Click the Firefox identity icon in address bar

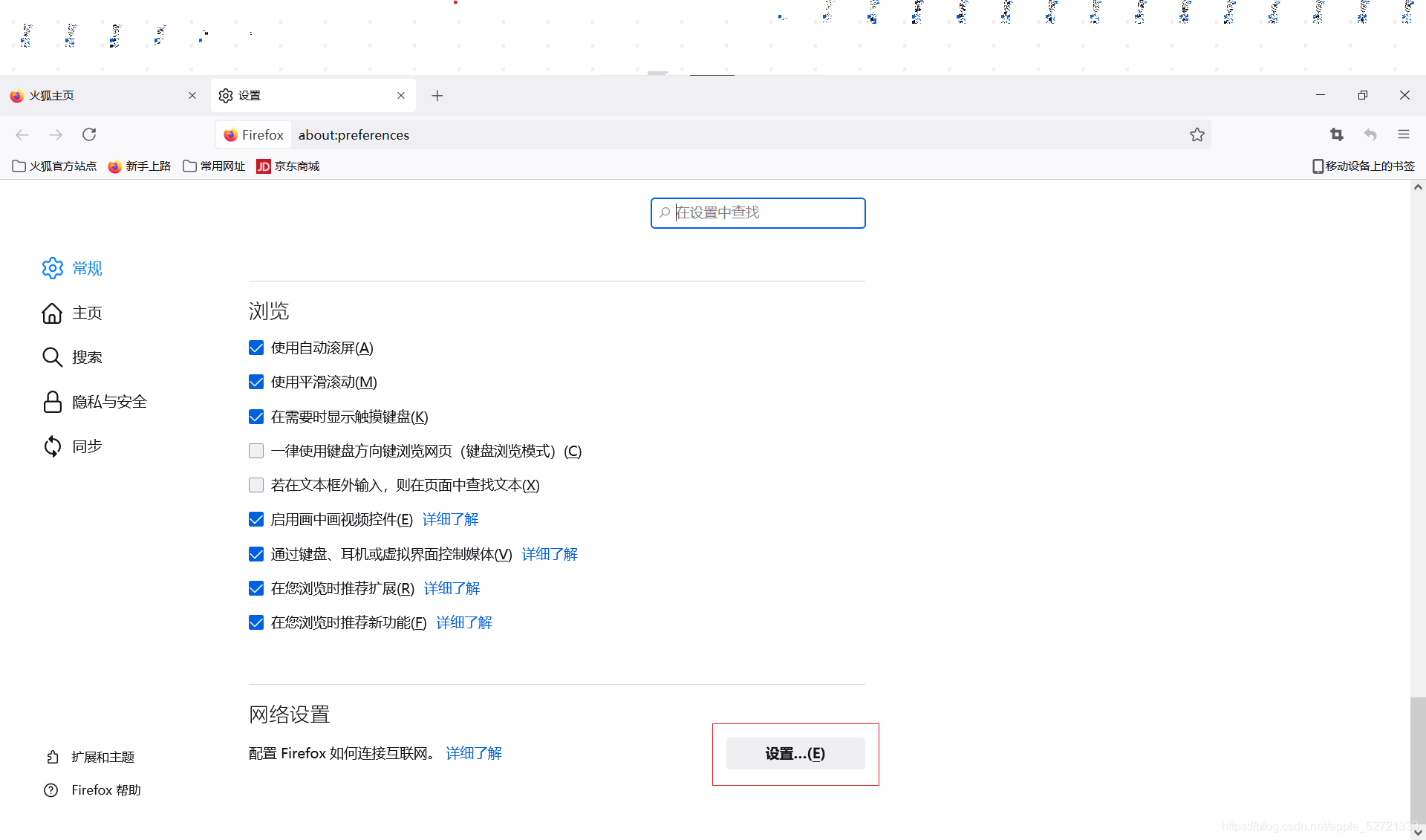click(254, 135)
